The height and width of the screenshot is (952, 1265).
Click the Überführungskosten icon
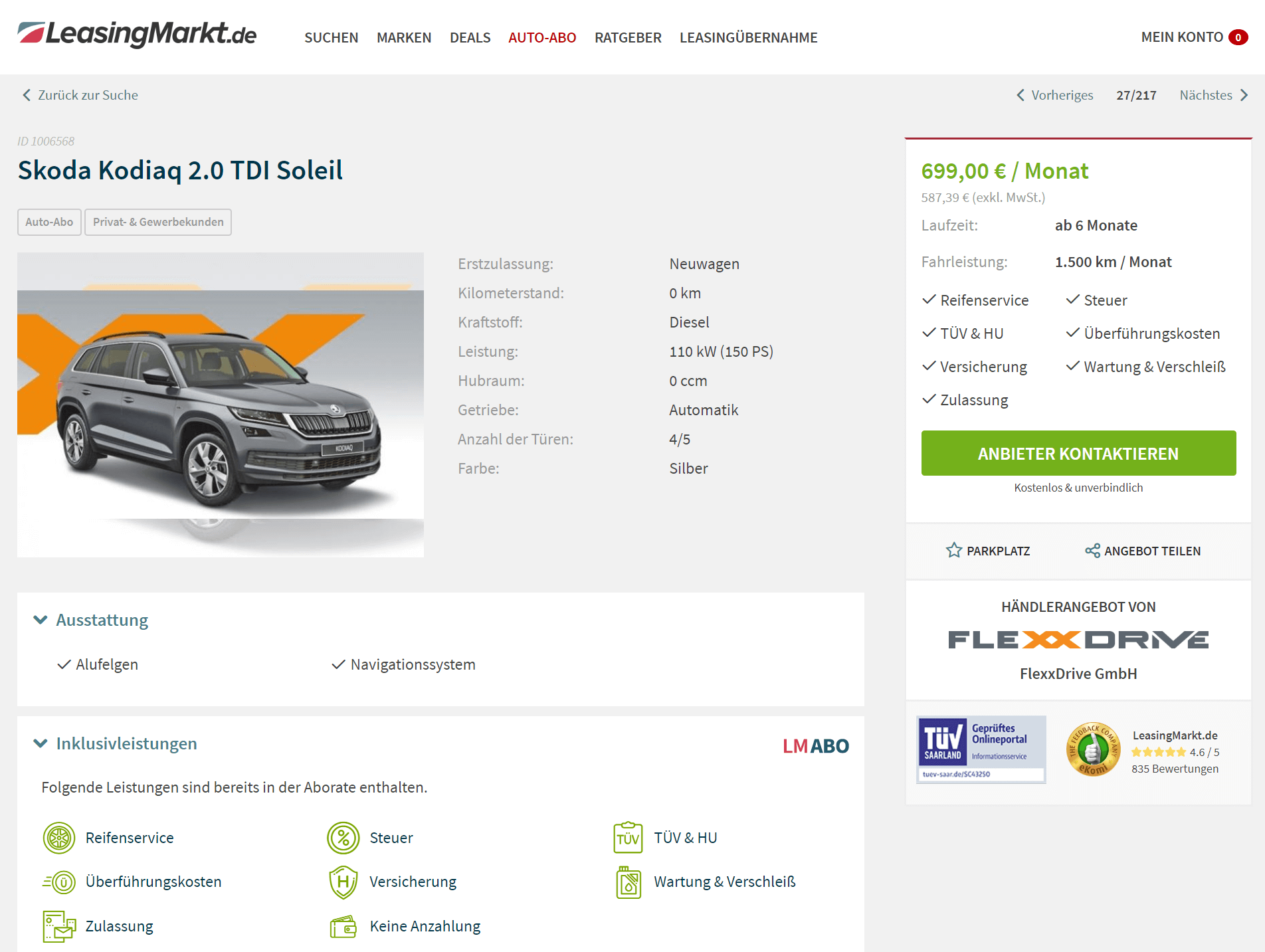(59, 882)
